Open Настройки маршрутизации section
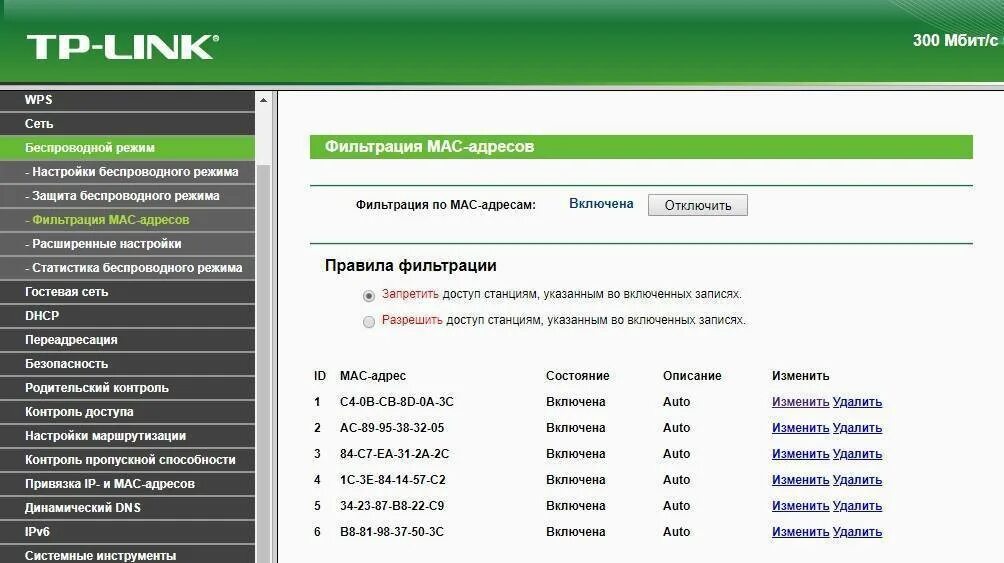Image resolution: width=1004 pixels, height=563 pixels. coord(127,436)
